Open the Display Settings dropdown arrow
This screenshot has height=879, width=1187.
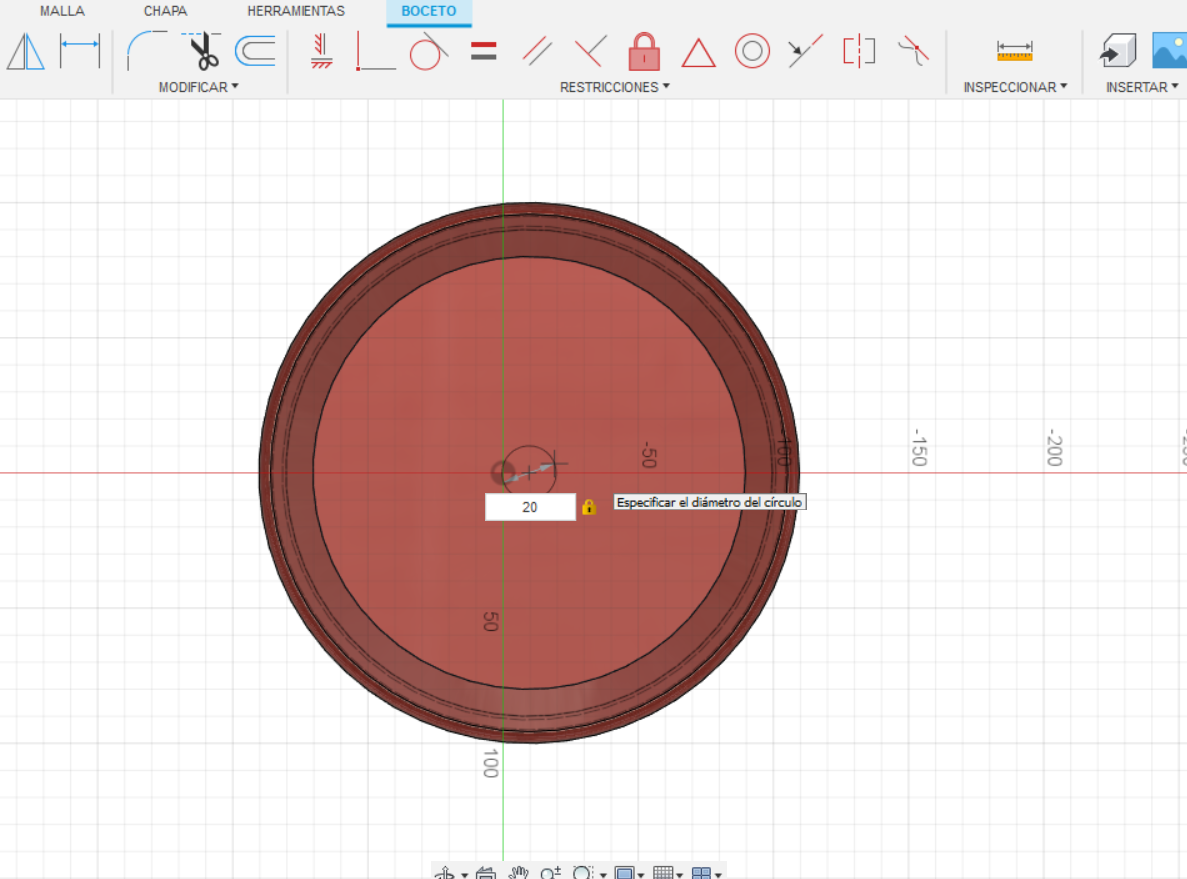click(640, 875)
